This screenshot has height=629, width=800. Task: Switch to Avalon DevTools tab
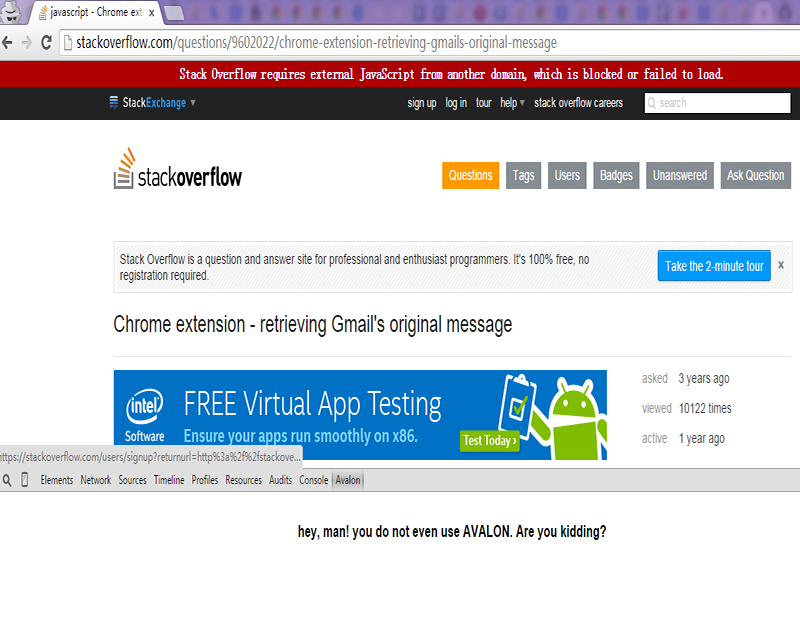pos(348,480)
